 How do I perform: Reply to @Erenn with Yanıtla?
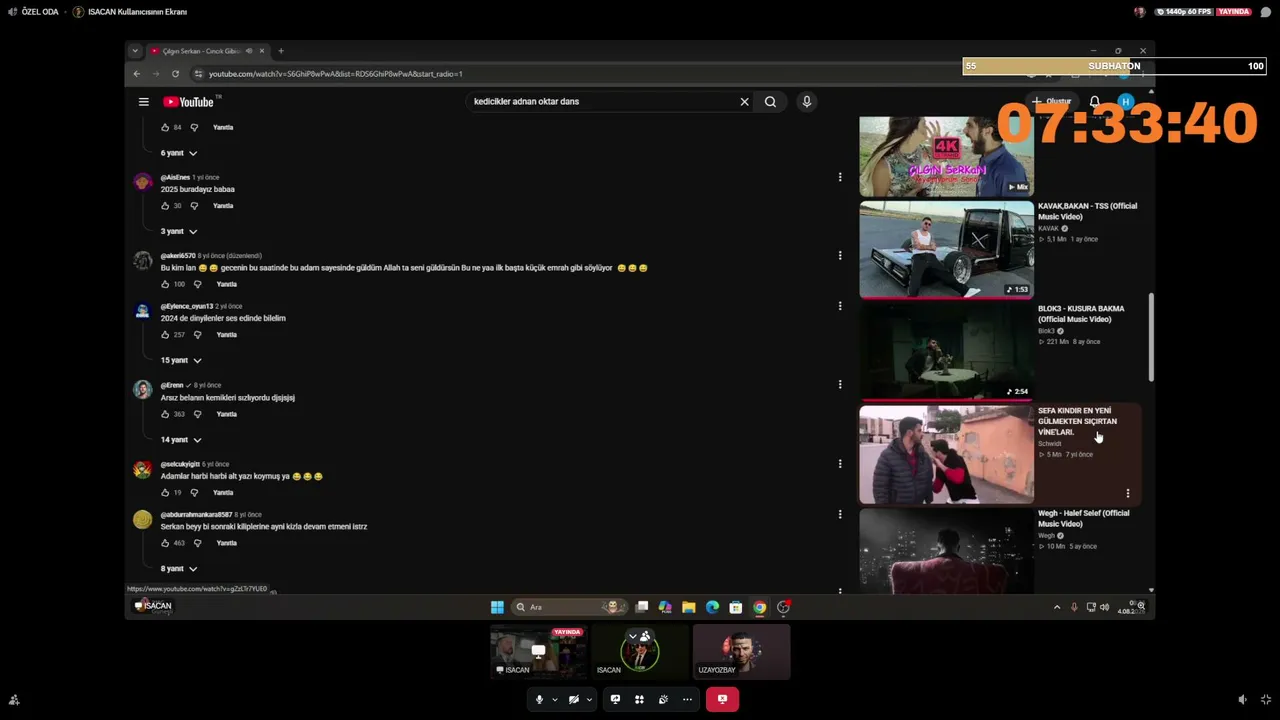pos(227,414)
